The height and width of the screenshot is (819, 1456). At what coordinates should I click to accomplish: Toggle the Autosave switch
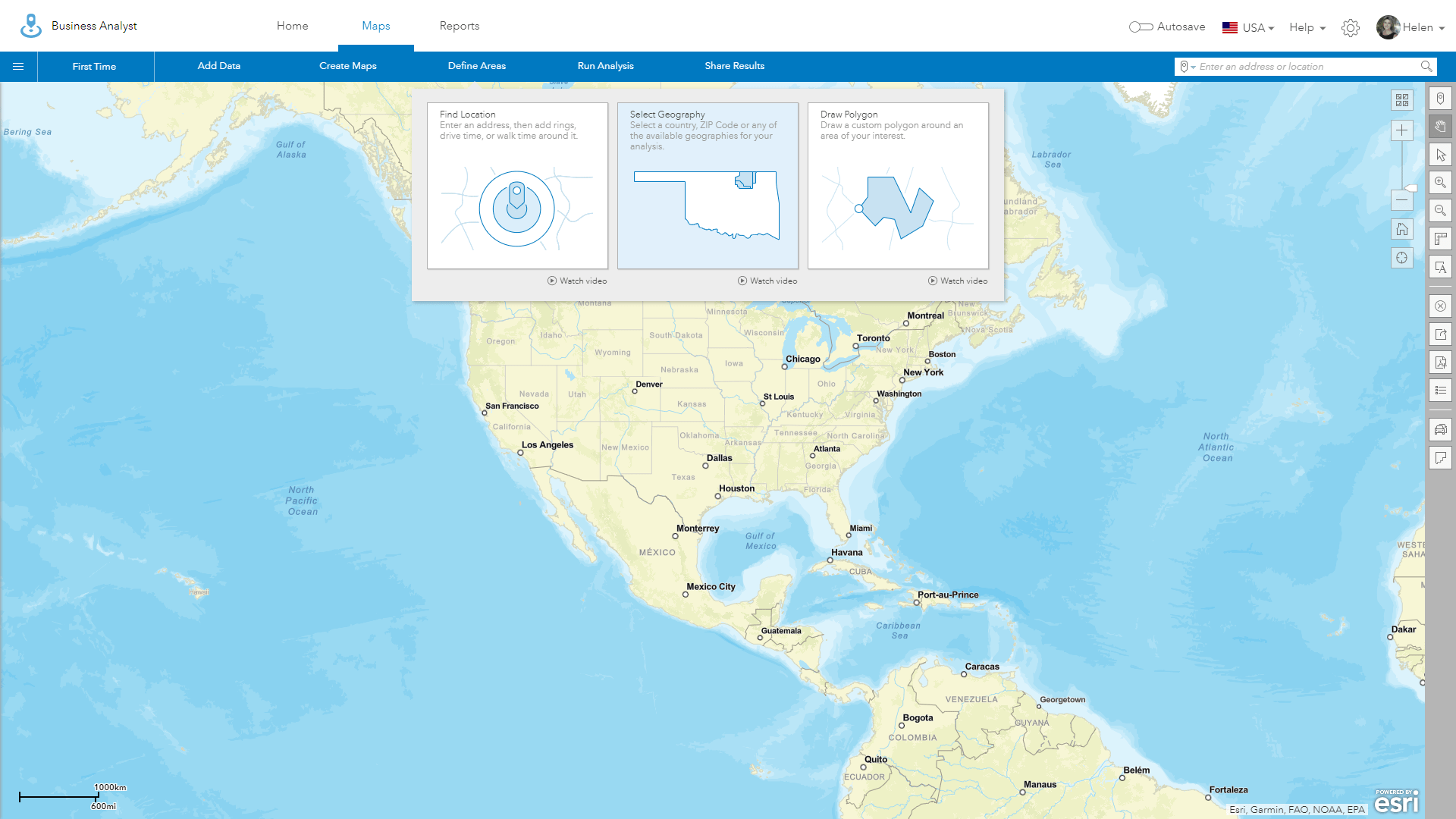(x=1141, y=27)
